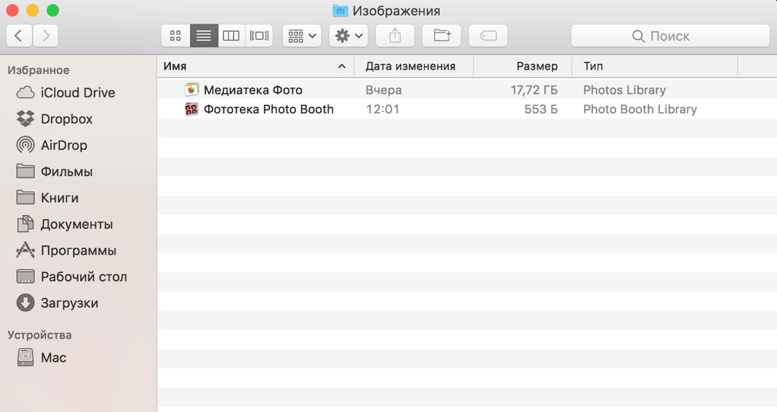Screen dimensions: 777x412
Task: Click the Документы documents icon
Action: [x=25, y=224]
